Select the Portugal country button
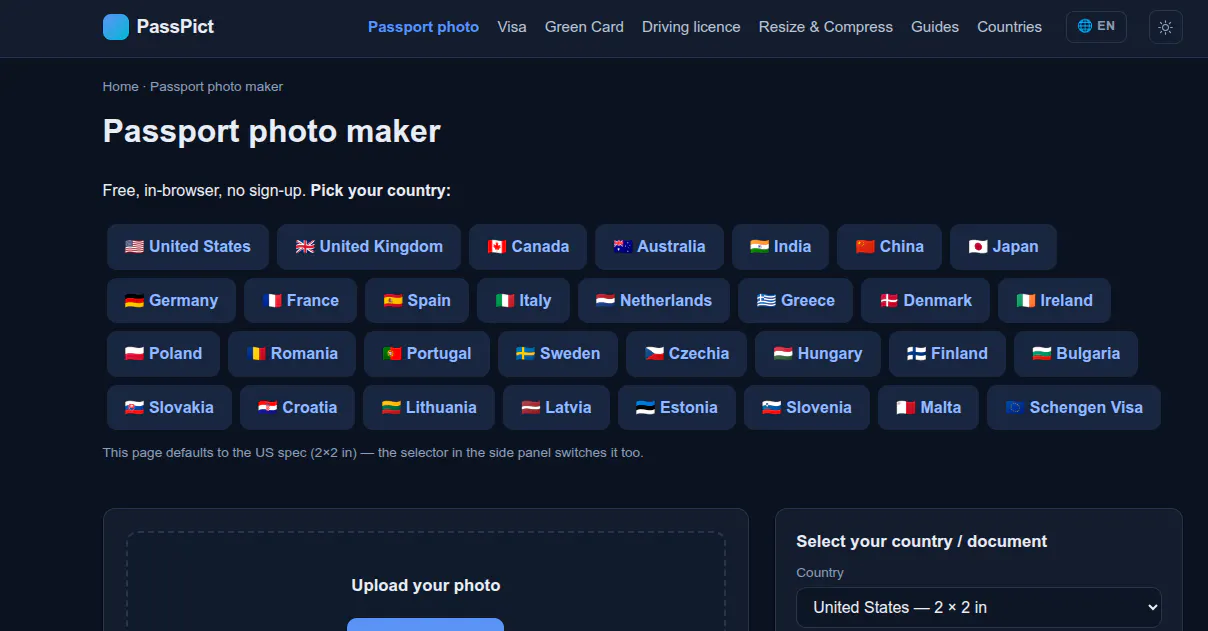 [x=427, y=354]
